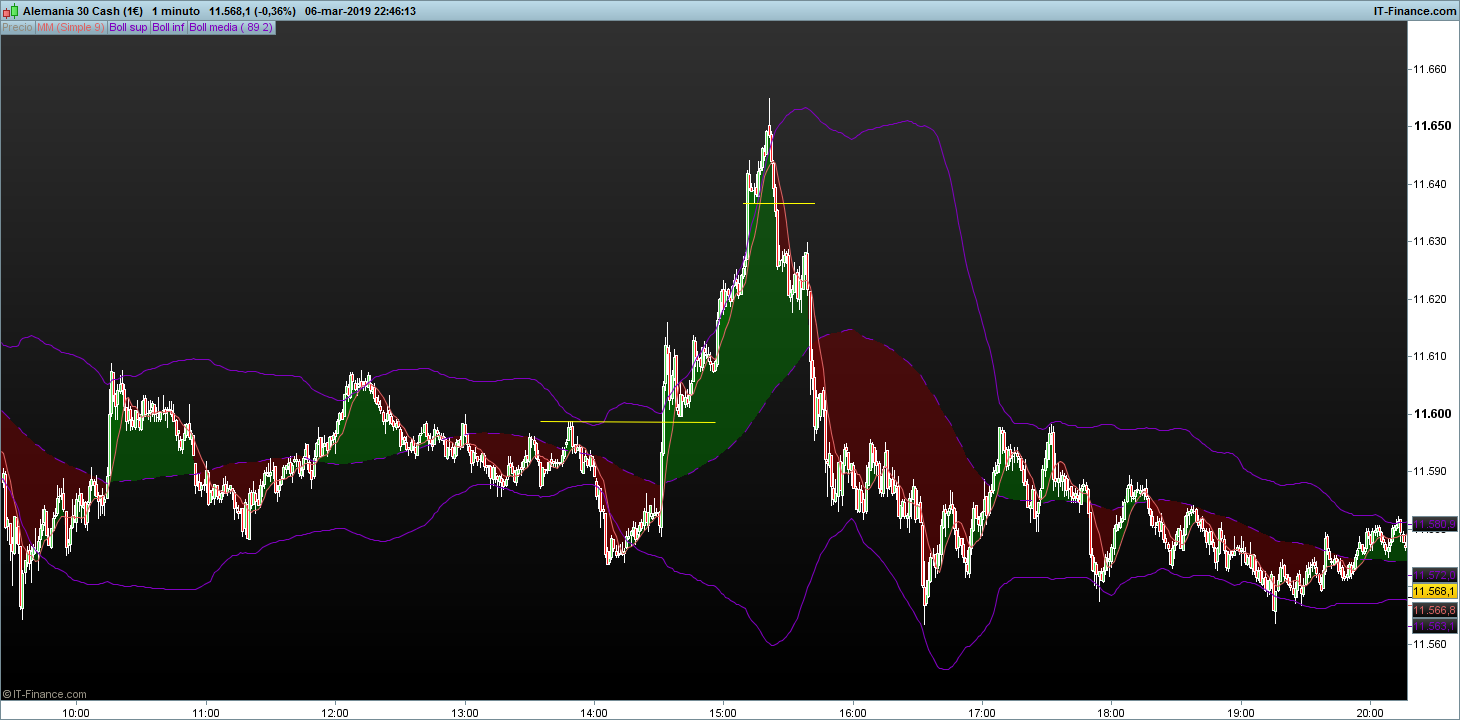The width and height of the screenshot is (1460, 720).
Task: Select the Boll sup indicator label
Action: pyautogui.click(x=128, y=28)
